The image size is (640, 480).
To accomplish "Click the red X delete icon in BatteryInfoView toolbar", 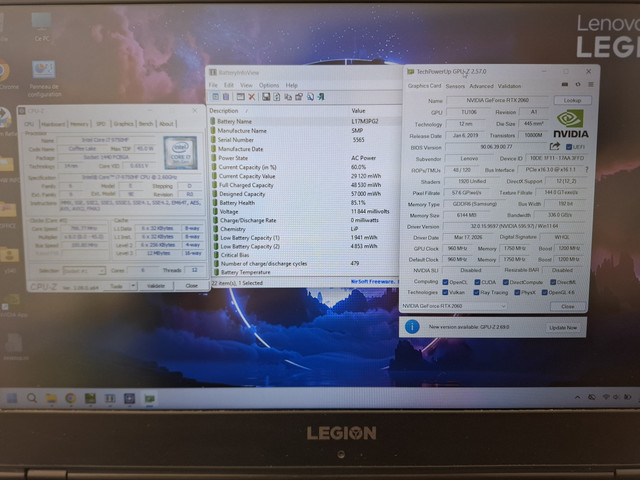I will click(251, 97).
